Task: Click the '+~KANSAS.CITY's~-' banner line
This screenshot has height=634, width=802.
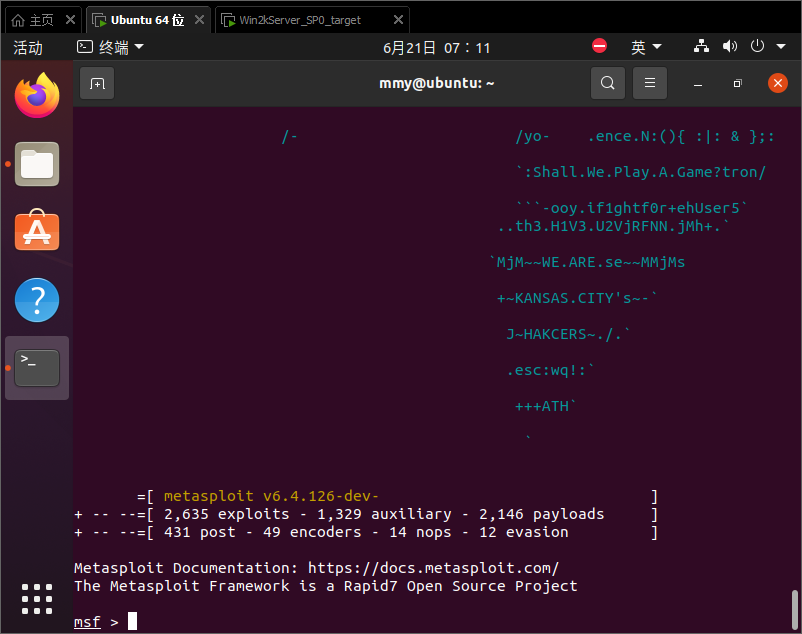Action: (578, 298)
